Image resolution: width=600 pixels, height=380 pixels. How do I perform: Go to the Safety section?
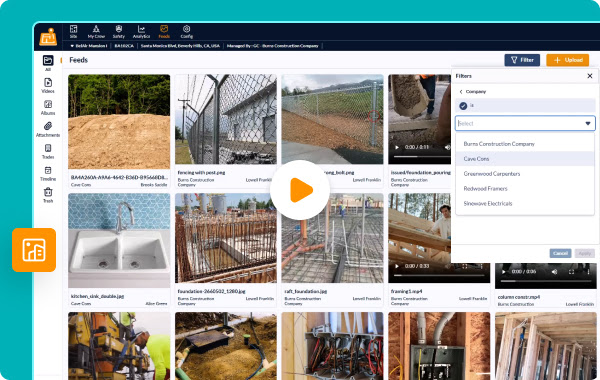pos(119,32)
